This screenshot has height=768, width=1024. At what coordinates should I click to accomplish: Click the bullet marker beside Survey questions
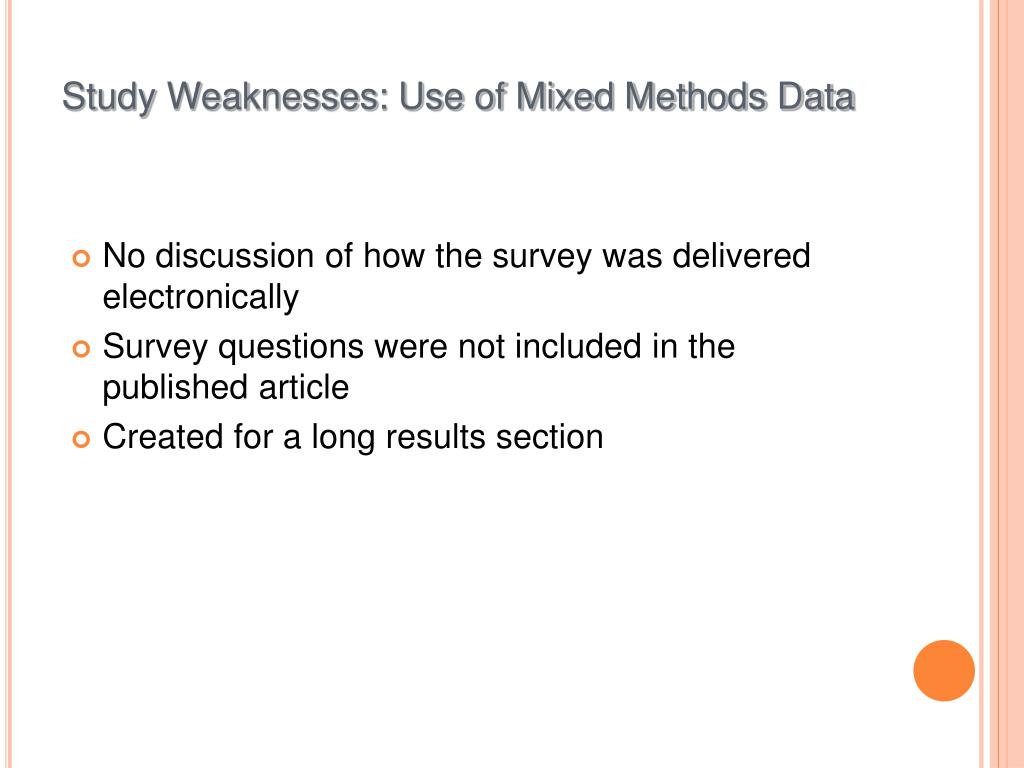coord(80,349)
